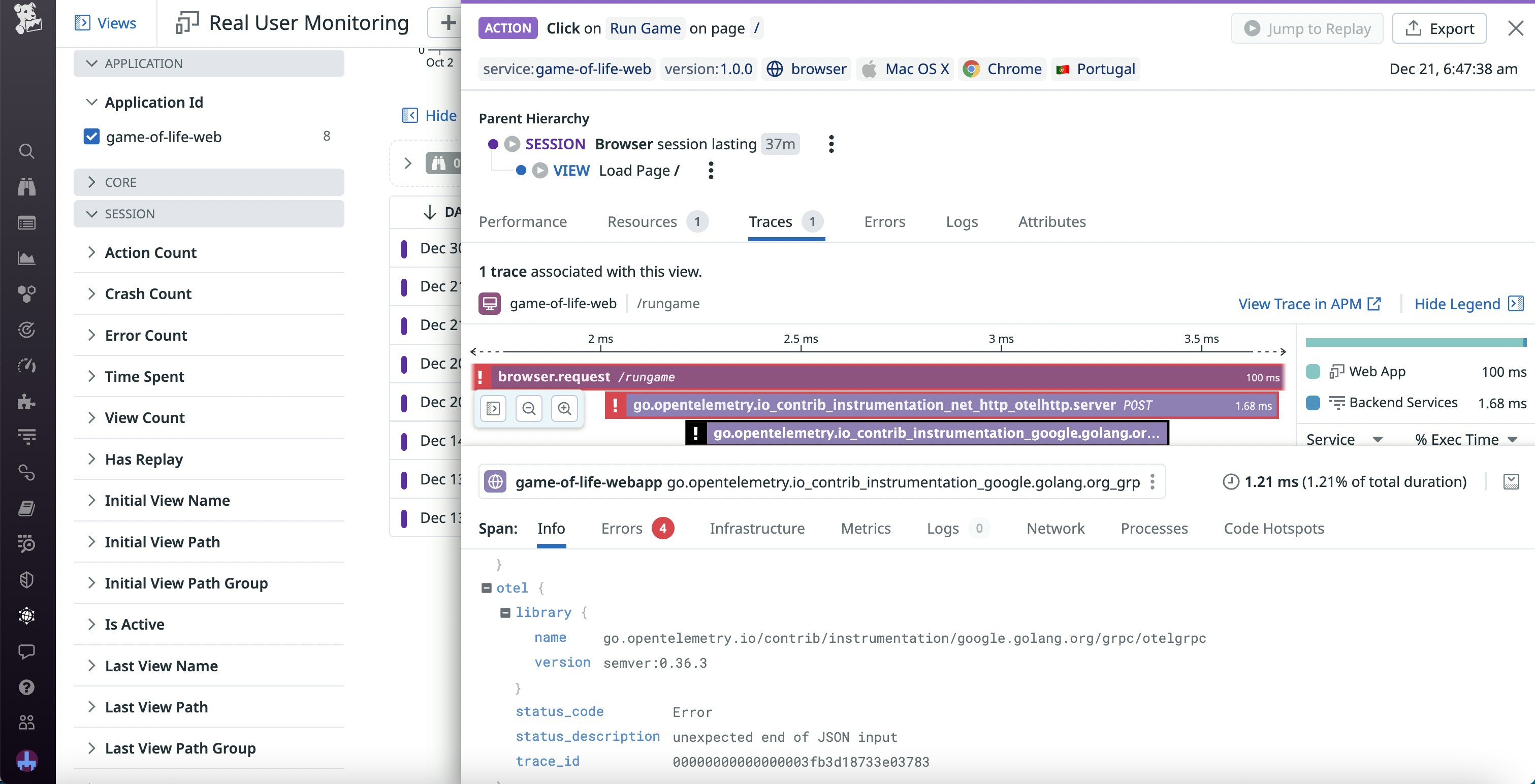
Task: Click the teal Web App color swatch
Action: 1313,371
